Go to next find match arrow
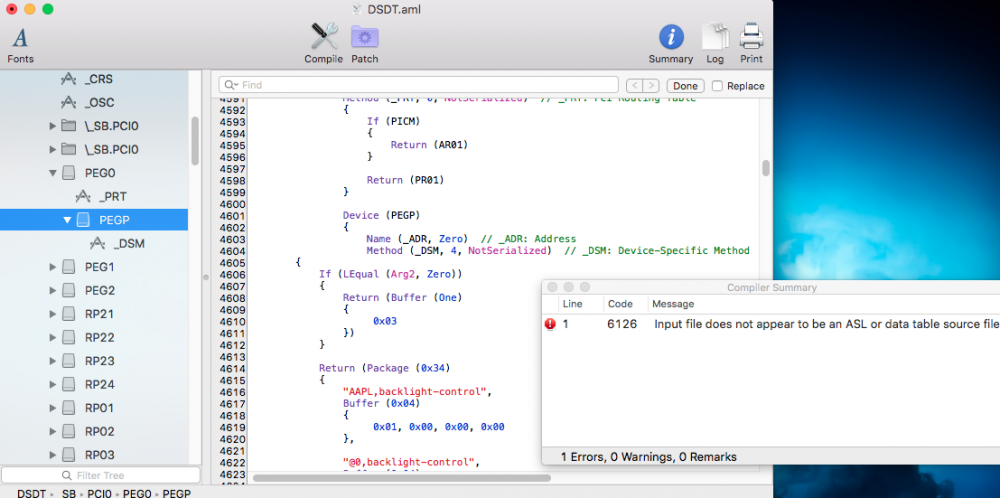Screen dimensions: 1000x498 click(651, 85)
